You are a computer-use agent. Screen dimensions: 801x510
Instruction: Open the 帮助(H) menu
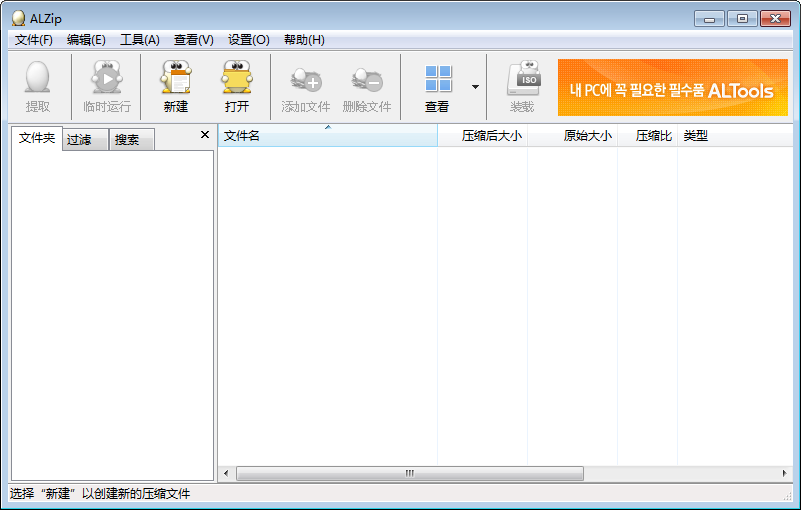pyautogui.click(x=304, y=40)
